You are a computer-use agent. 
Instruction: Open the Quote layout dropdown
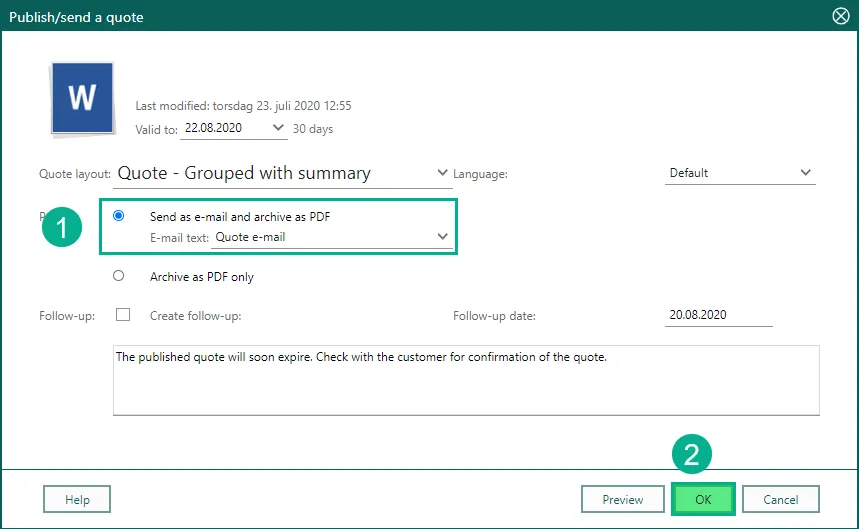[x=443, y=173]
